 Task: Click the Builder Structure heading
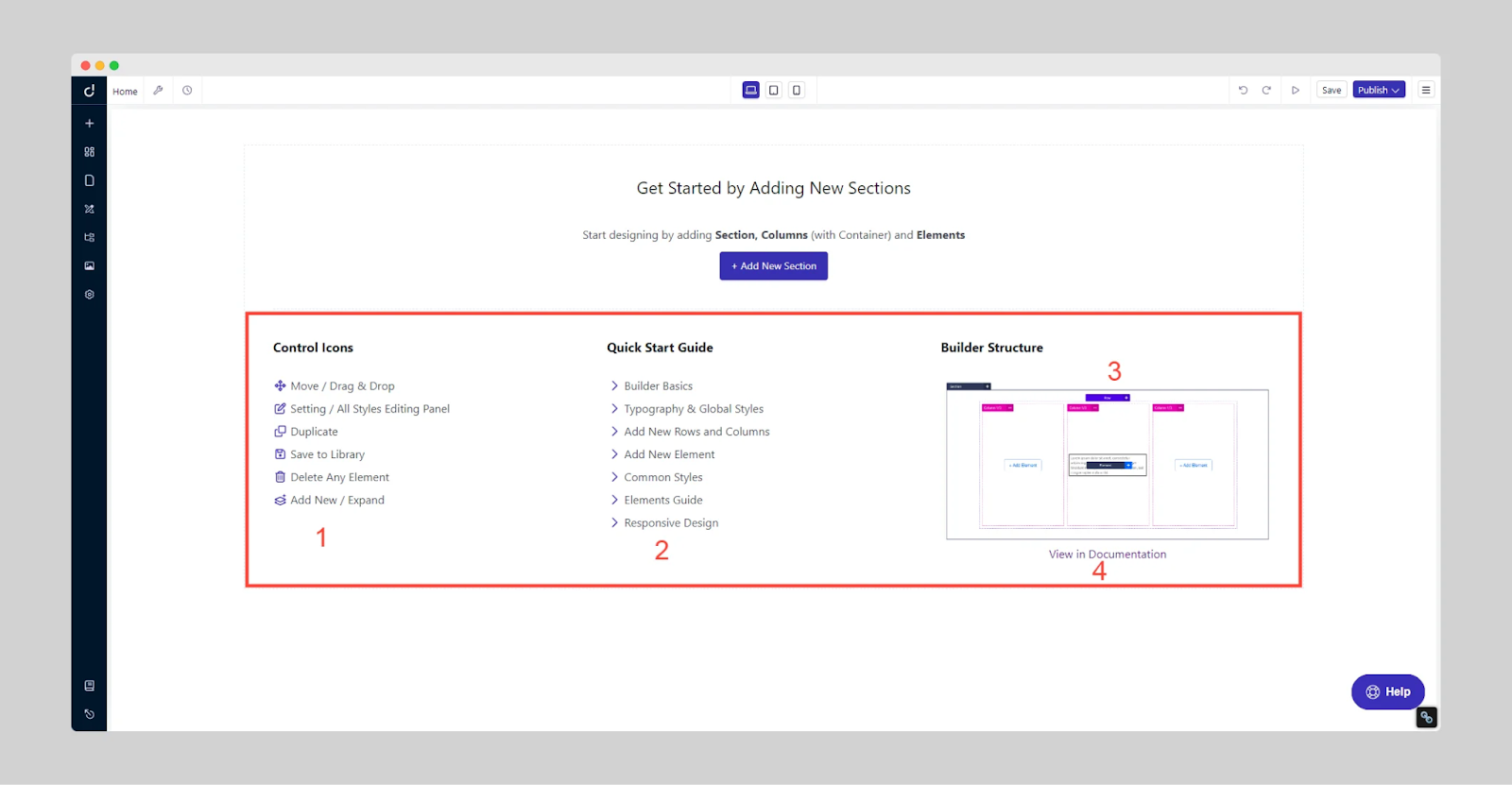tap(992, 348)
